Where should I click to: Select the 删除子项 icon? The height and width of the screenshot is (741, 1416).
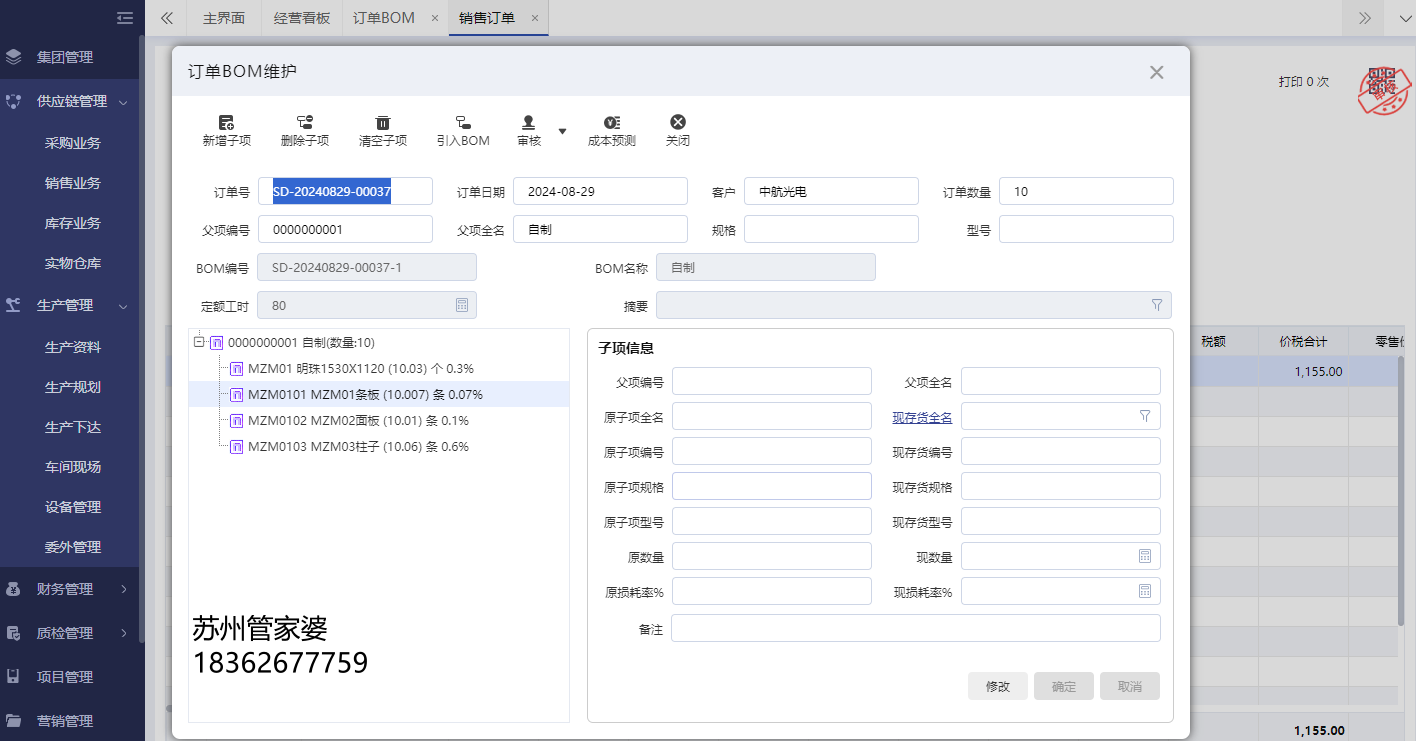[x=305, y=130]
